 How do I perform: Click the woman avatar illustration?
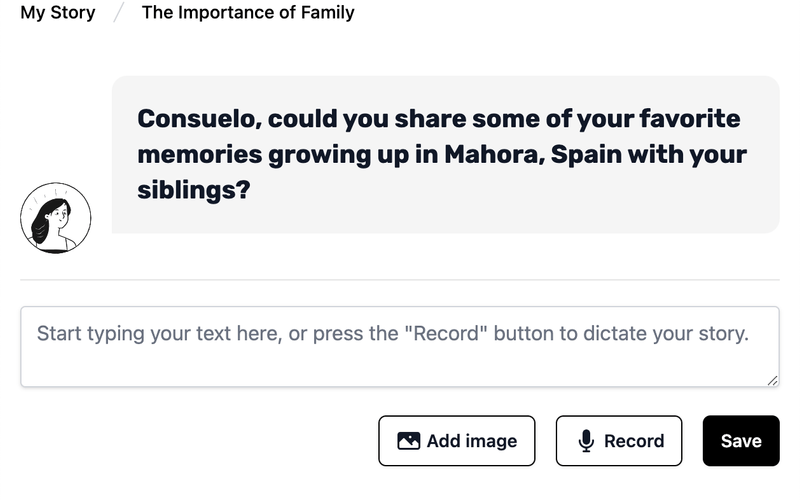tap(56, 218)
